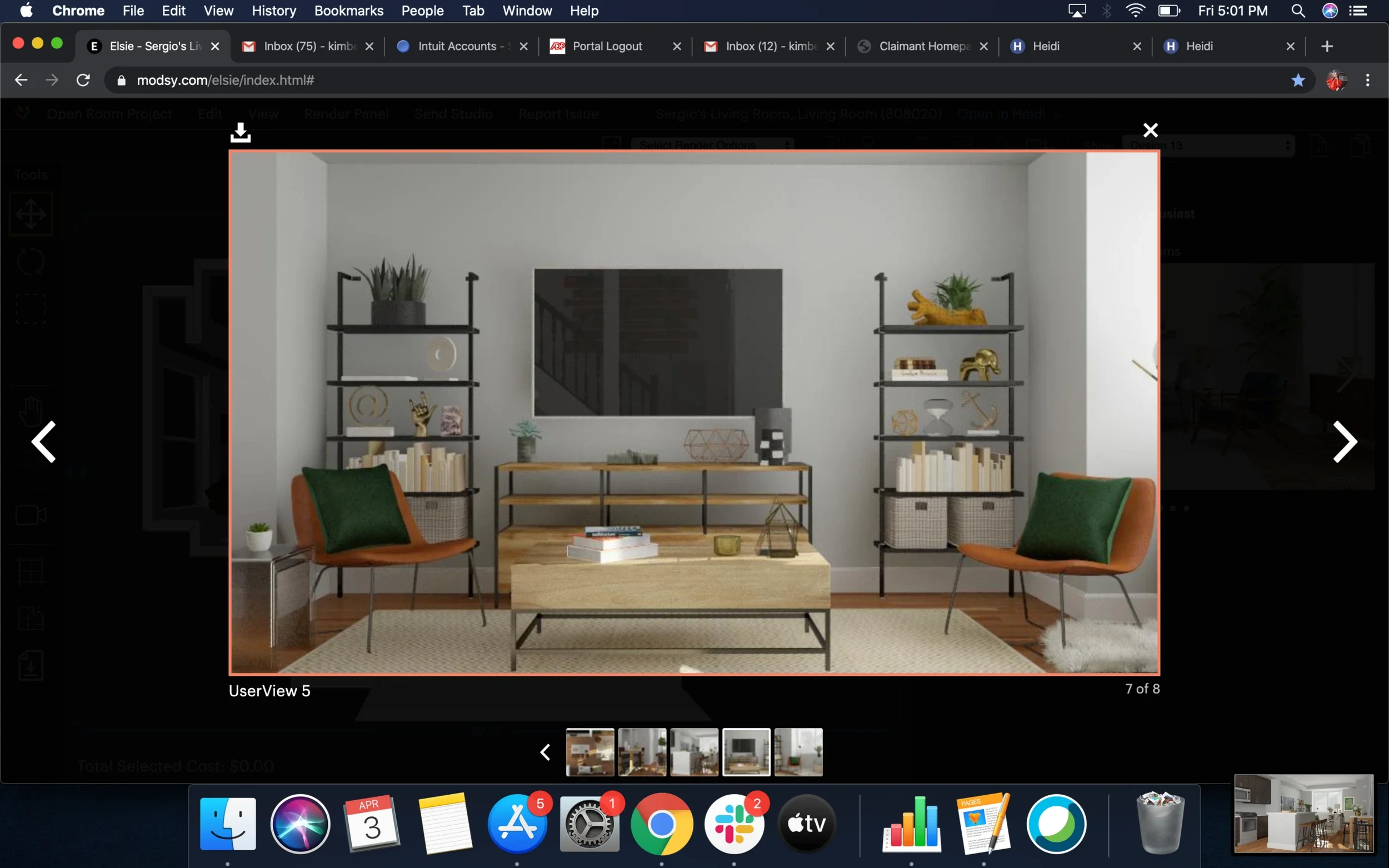The width and height of the screenshot is (1389, 868).
Task: Open Slack from the Dock
Action: (x=735, y=823)
